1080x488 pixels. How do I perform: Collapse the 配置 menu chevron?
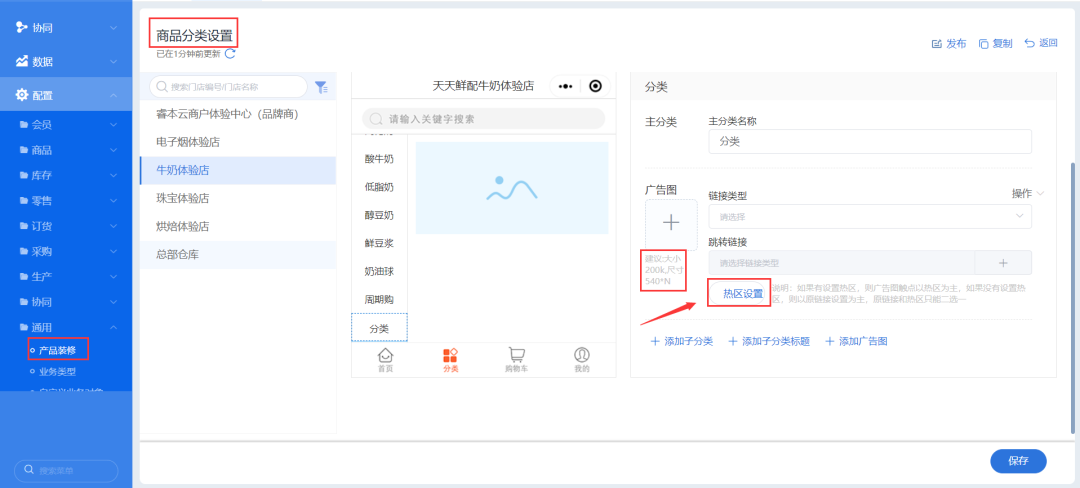pyautogui.click(x=114, y=95)
